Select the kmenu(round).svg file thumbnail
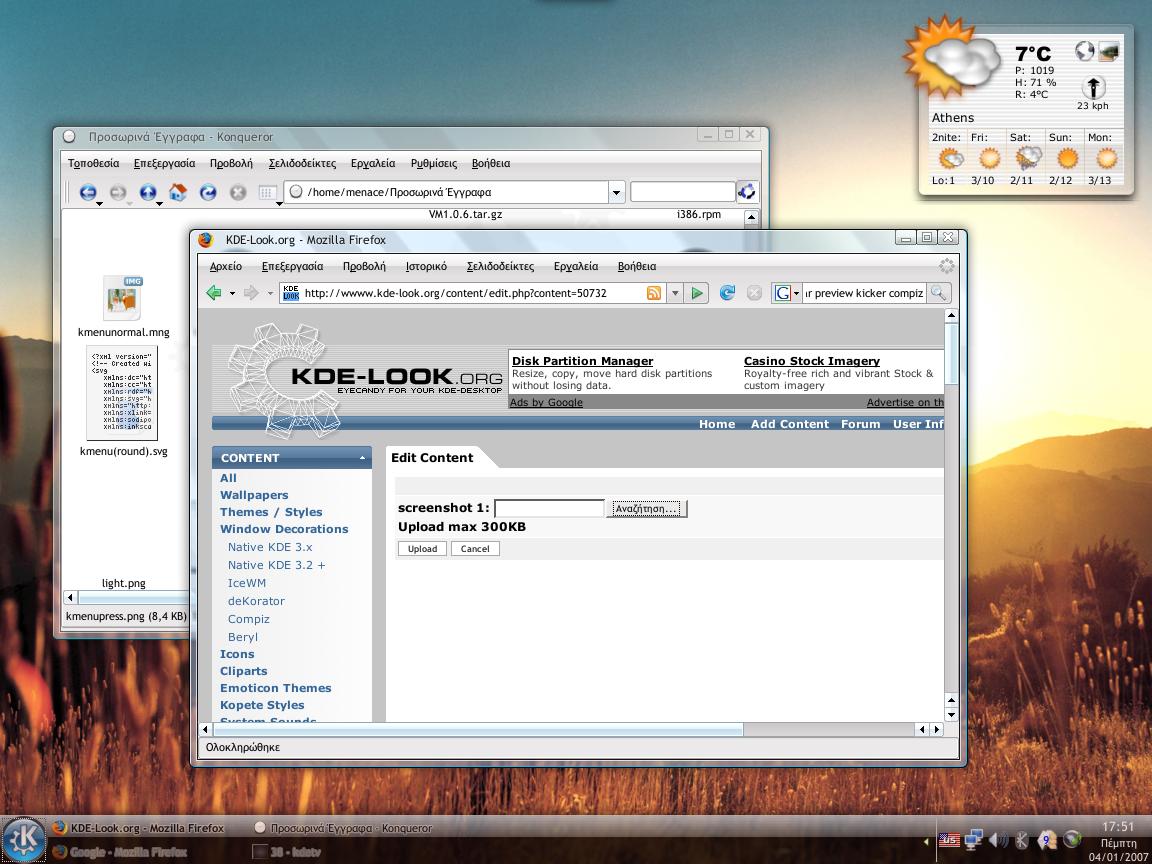The width and height of the screenshot is (1152, 864). (122, 393)
